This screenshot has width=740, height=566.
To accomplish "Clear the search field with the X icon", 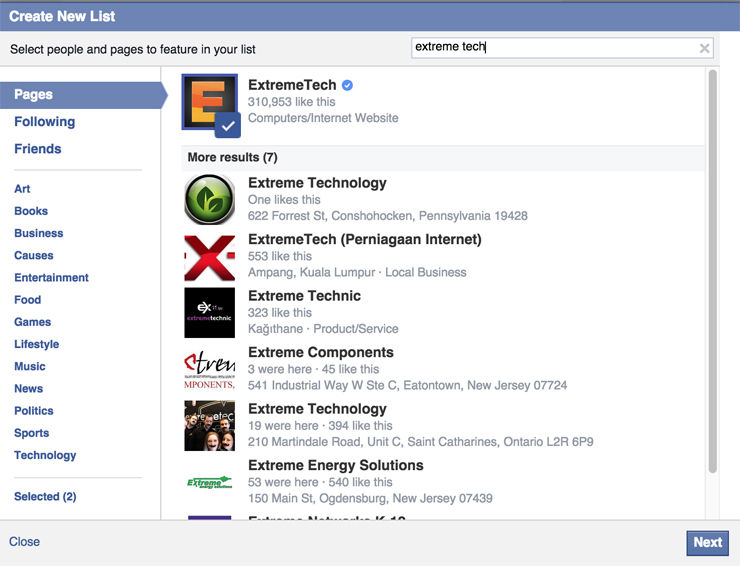I will [704, 48].
